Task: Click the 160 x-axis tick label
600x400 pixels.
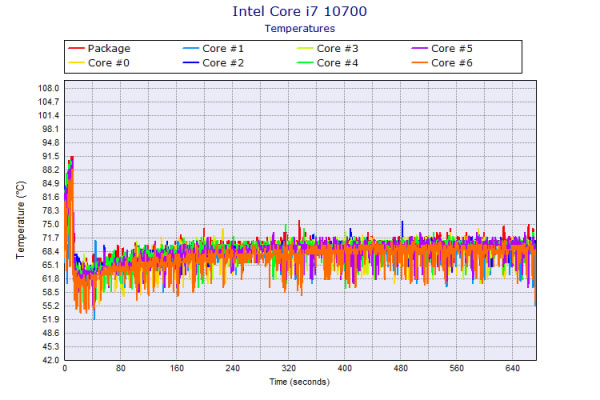Action: (x=177, y=368)
